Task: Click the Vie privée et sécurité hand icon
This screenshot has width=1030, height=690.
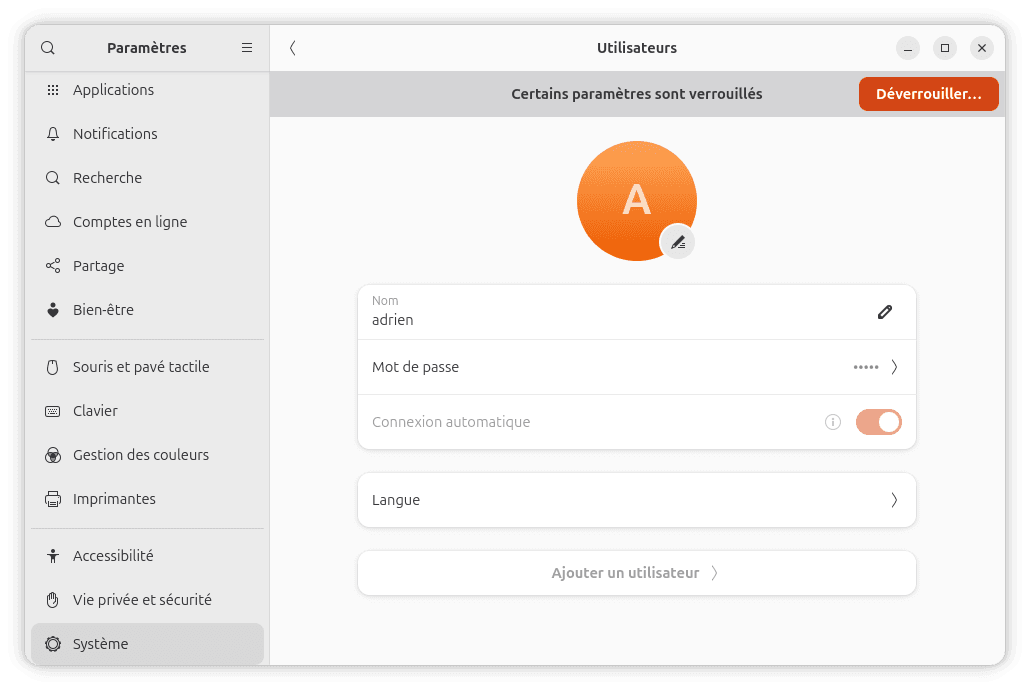Action: pos(53,600)
